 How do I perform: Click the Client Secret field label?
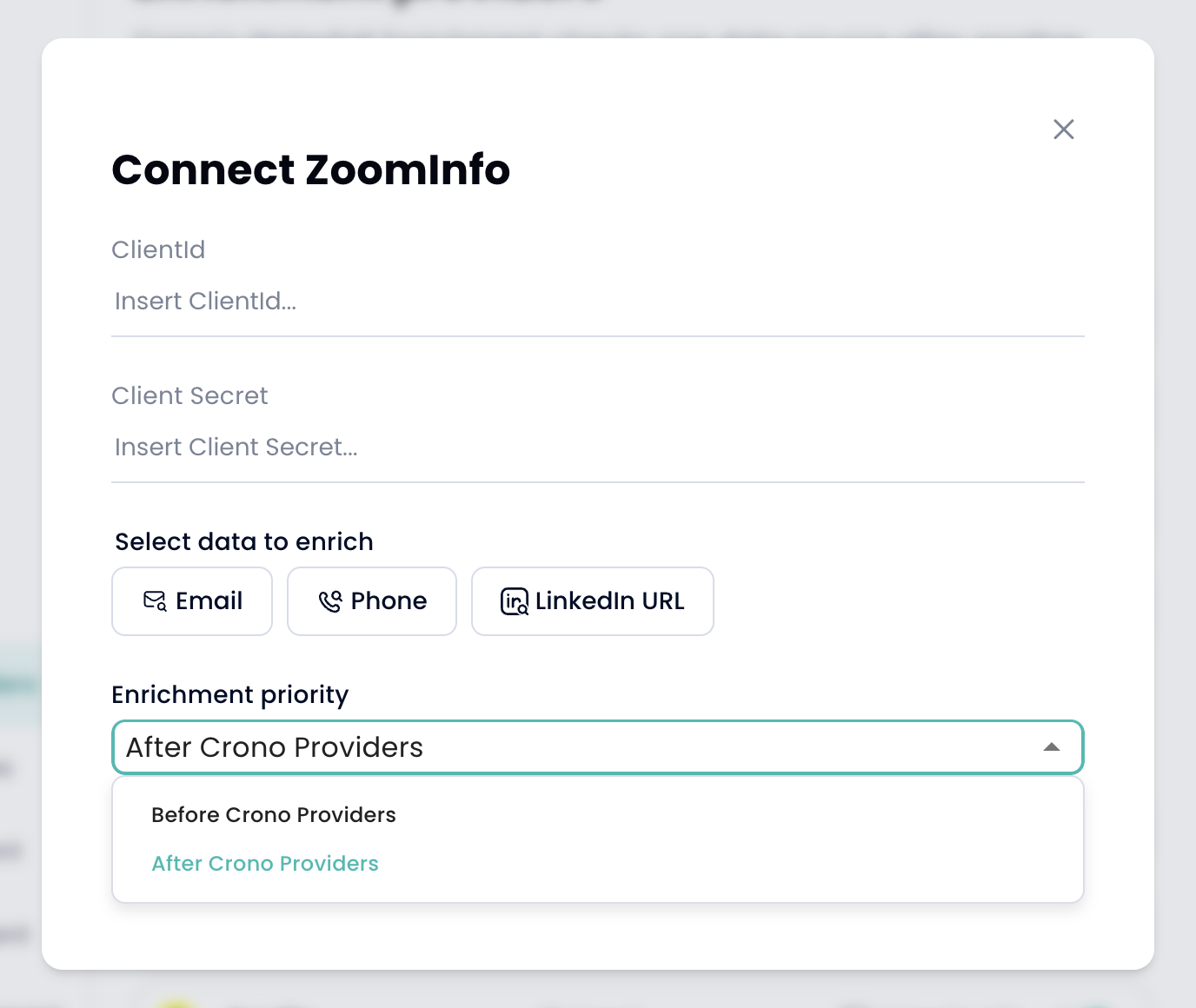click(x=189, y=396)
